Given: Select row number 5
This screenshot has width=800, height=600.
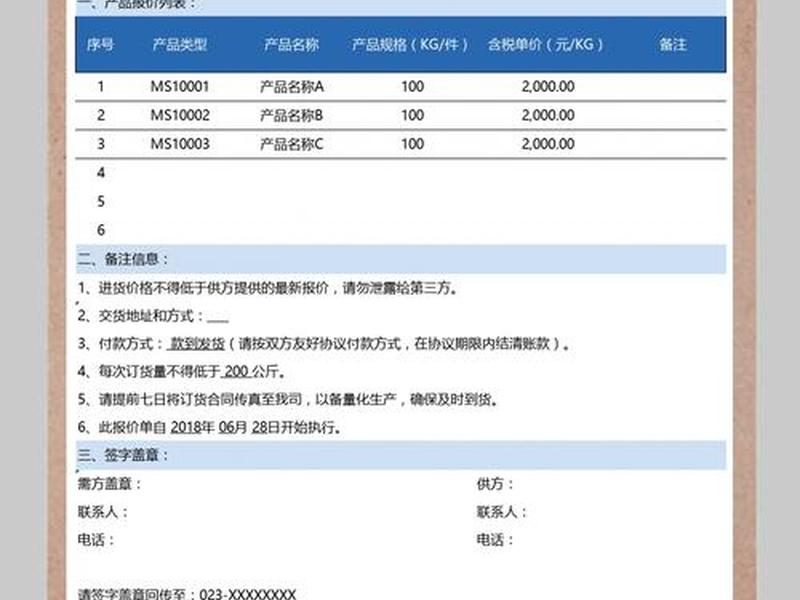Looking at the screenshot, I should pos(101,201).
